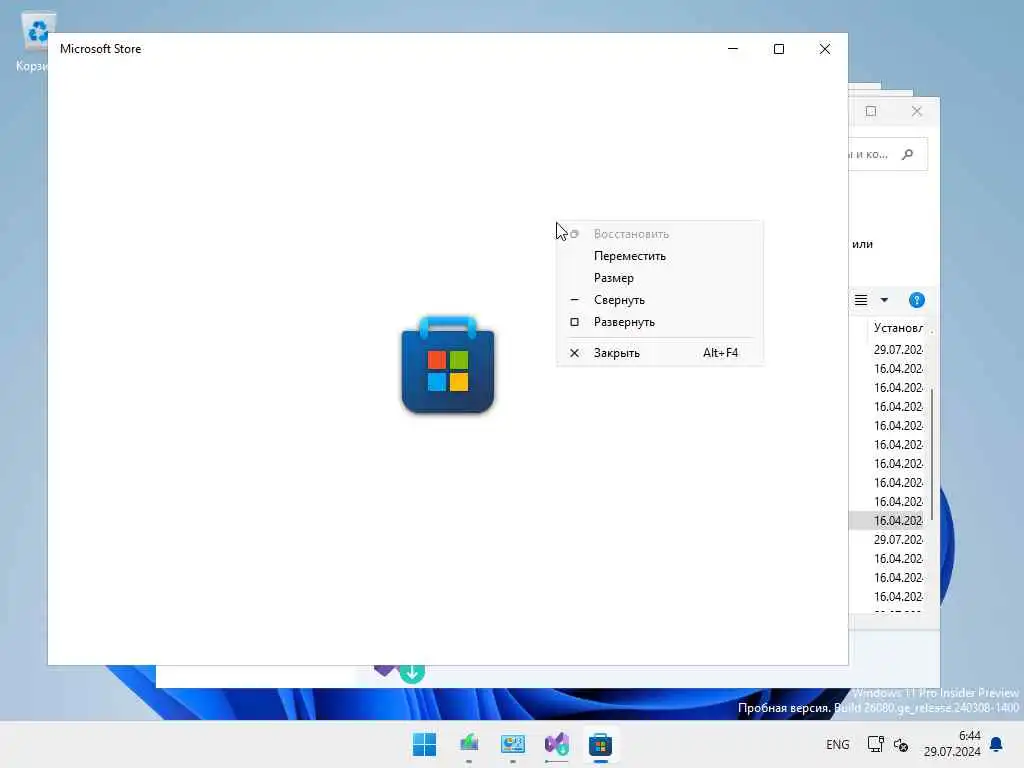The height and width of the screenshot is (768, 1024).
Task: Sort by the Установл column header
Action: coord(899,328)
